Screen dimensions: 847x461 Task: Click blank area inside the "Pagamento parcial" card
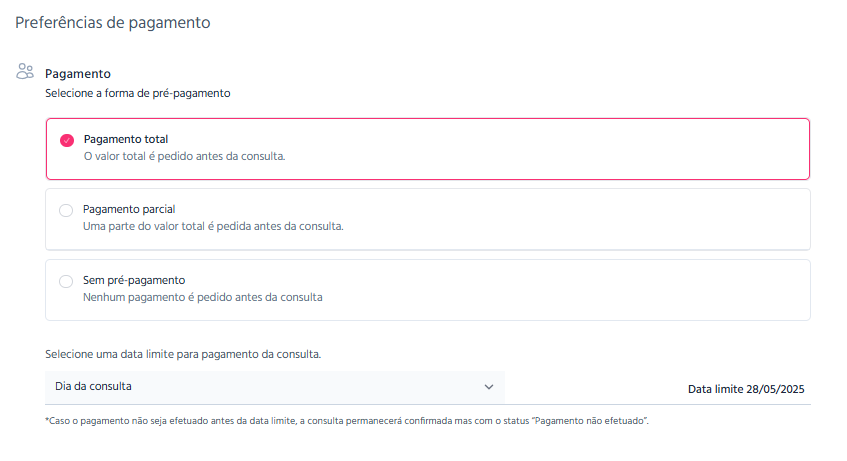pos(600,219)
